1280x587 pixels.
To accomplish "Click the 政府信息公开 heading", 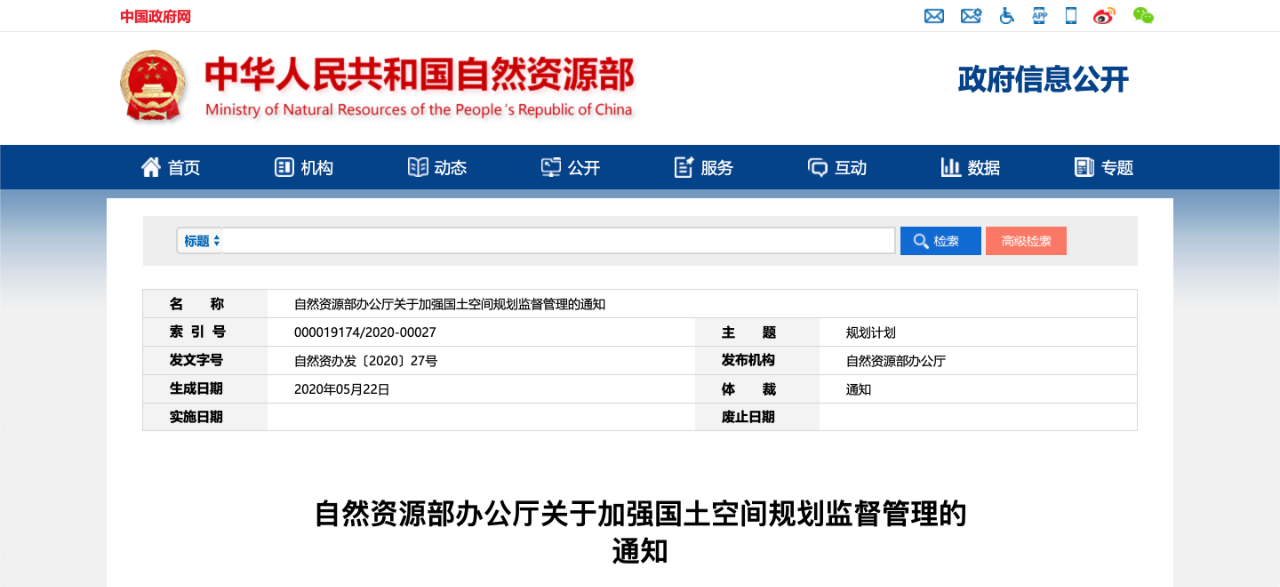I will pos(1043,80).
